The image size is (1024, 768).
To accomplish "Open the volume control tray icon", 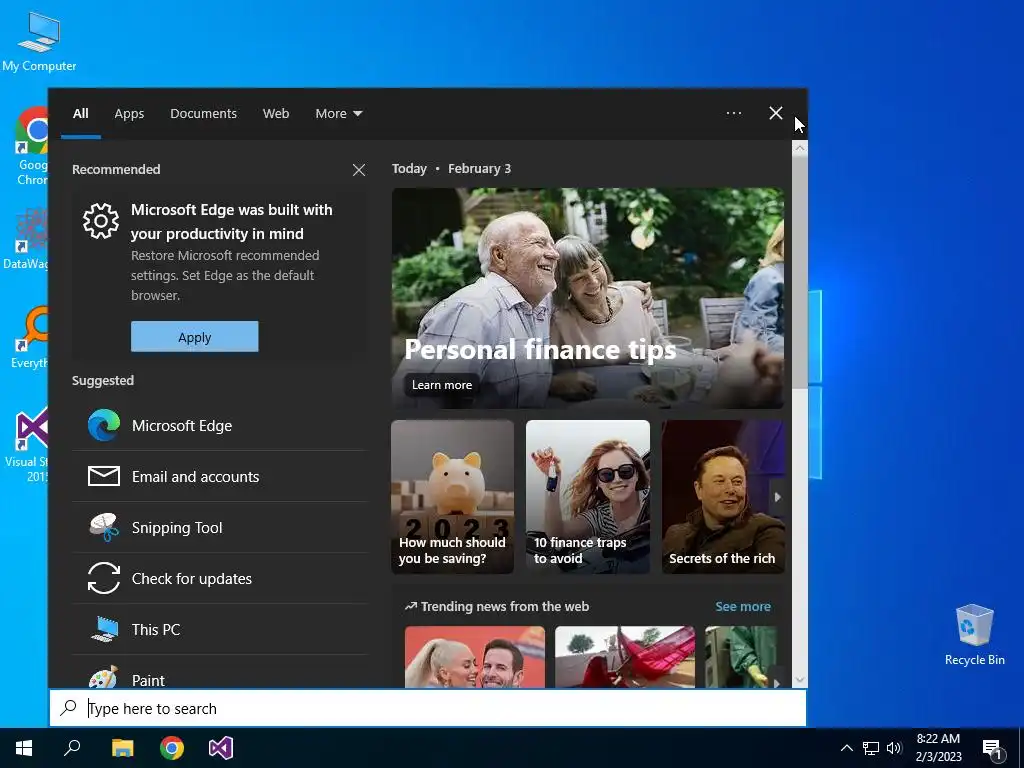I will [894, 748].
